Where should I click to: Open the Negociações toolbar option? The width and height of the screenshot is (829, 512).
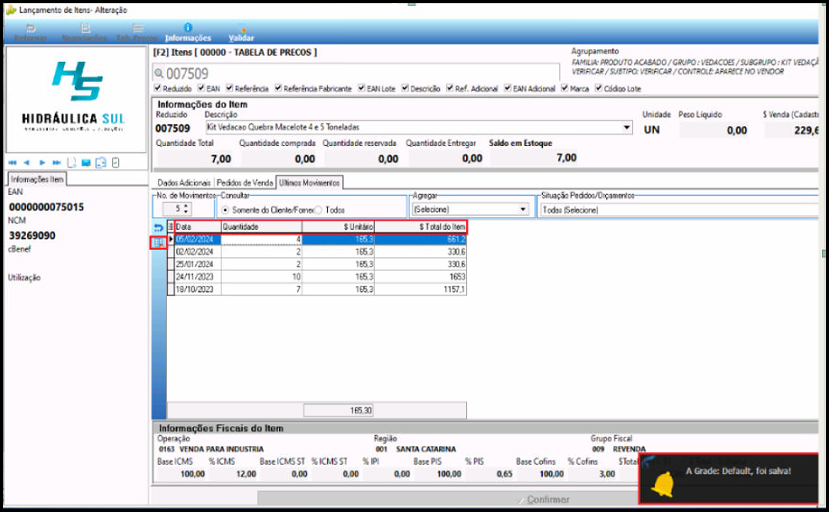click(x=85, y=33)
